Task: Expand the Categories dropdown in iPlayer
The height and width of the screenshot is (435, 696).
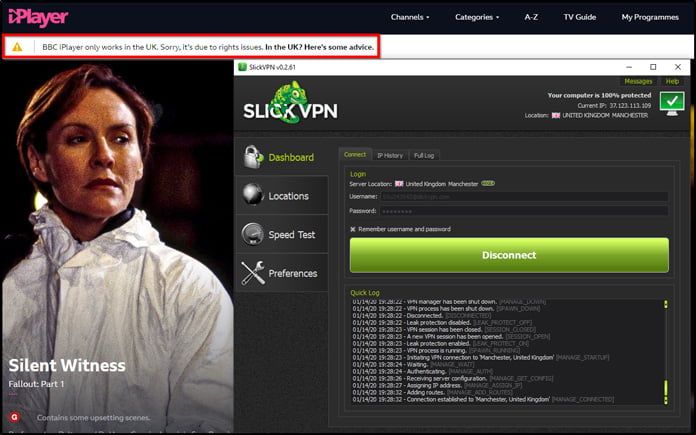Action: 477,17
